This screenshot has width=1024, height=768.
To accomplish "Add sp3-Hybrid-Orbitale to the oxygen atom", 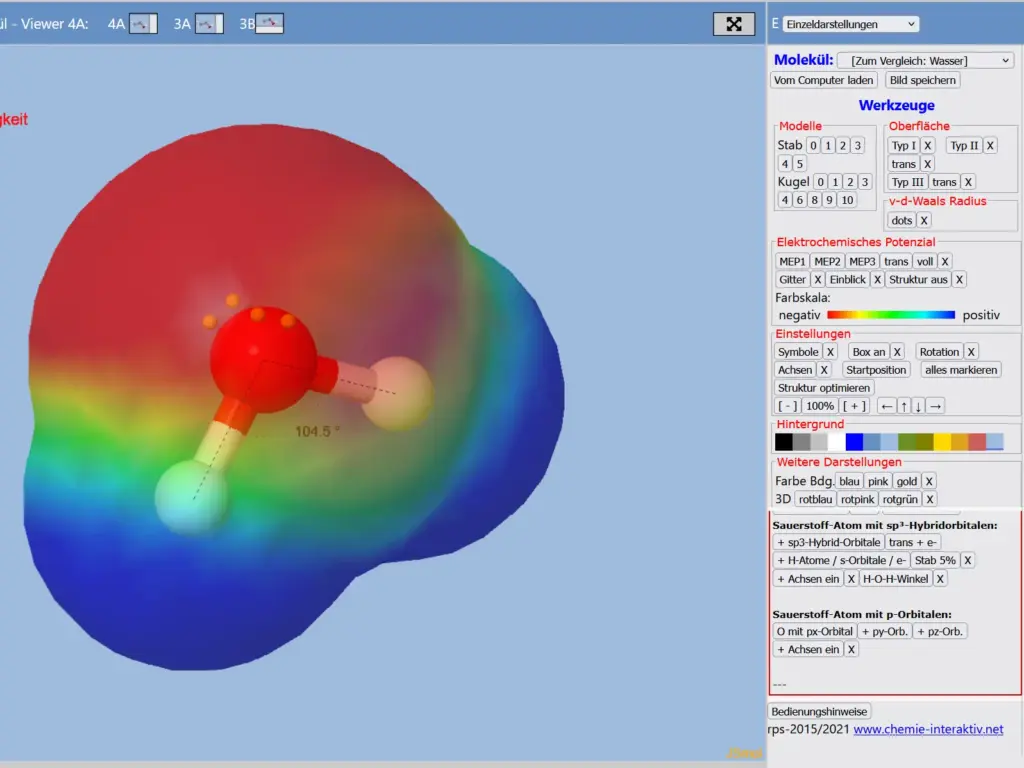I will (x=828, y=542).
